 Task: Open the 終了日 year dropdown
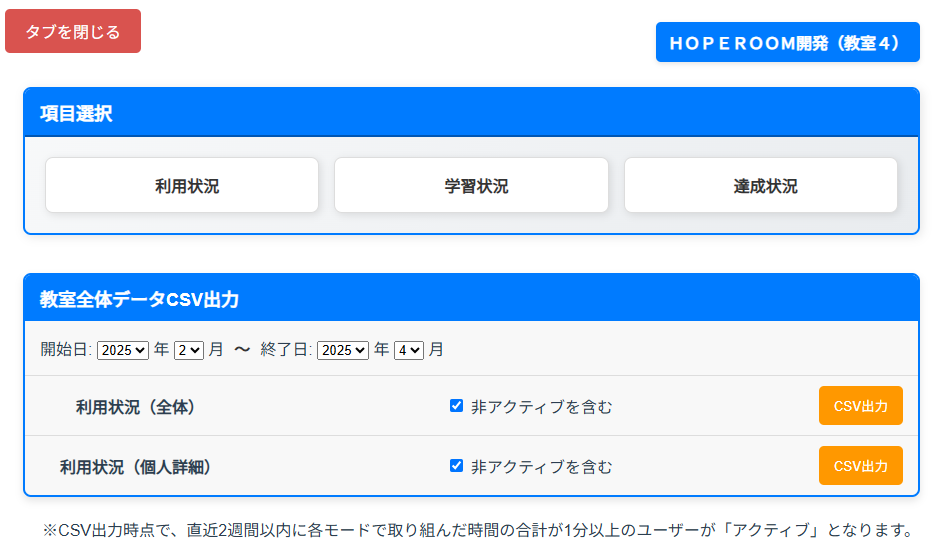343,350
